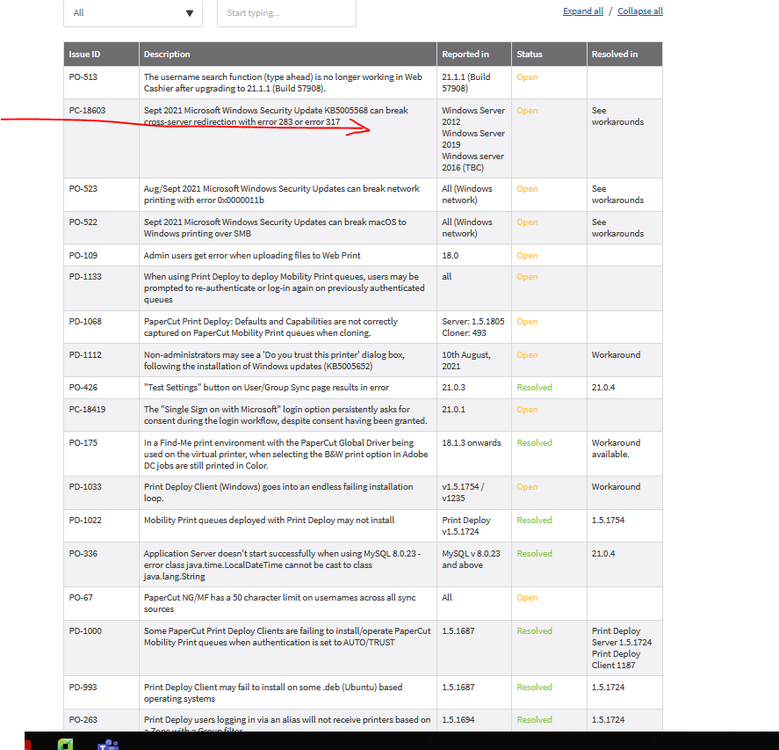
Task: Select issue ID PC-18419
Action: [87, 409]
